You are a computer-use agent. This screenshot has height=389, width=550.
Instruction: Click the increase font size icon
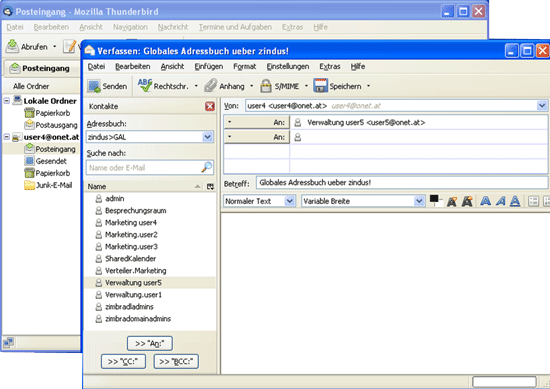[x=467, y=201]
